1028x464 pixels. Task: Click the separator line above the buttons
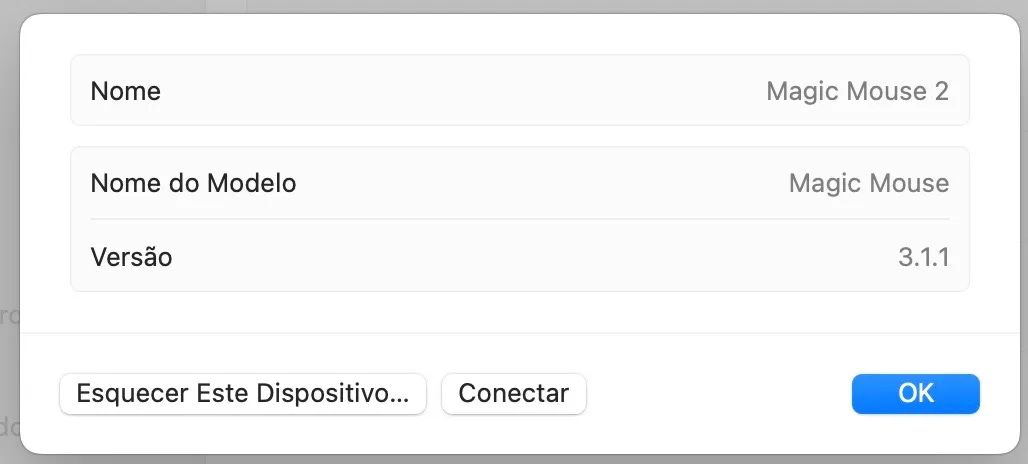(520, 333)
